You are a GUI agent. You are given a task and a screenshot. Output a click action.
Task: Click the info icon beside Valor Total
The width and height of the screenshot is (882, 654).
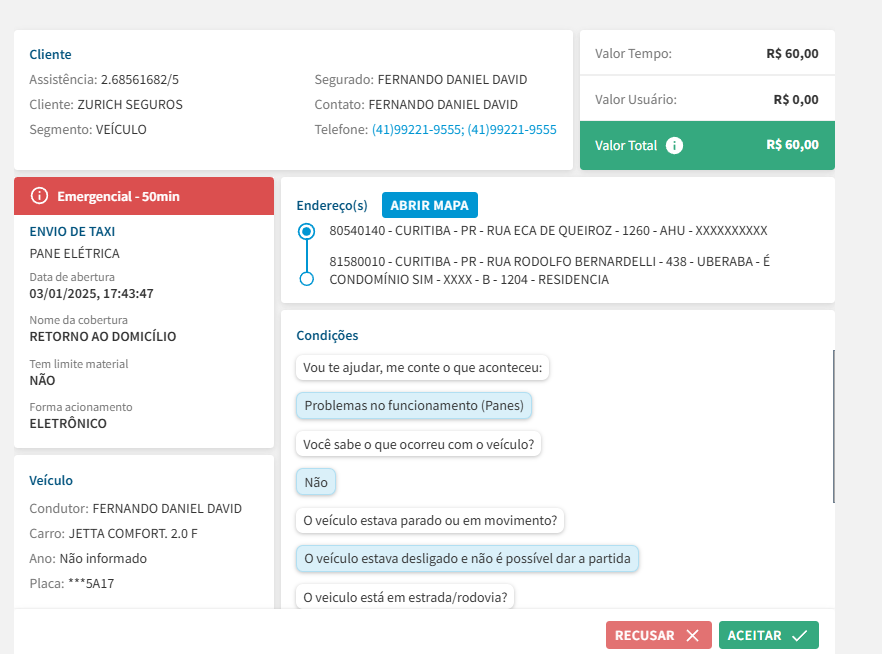coord(675,145)
